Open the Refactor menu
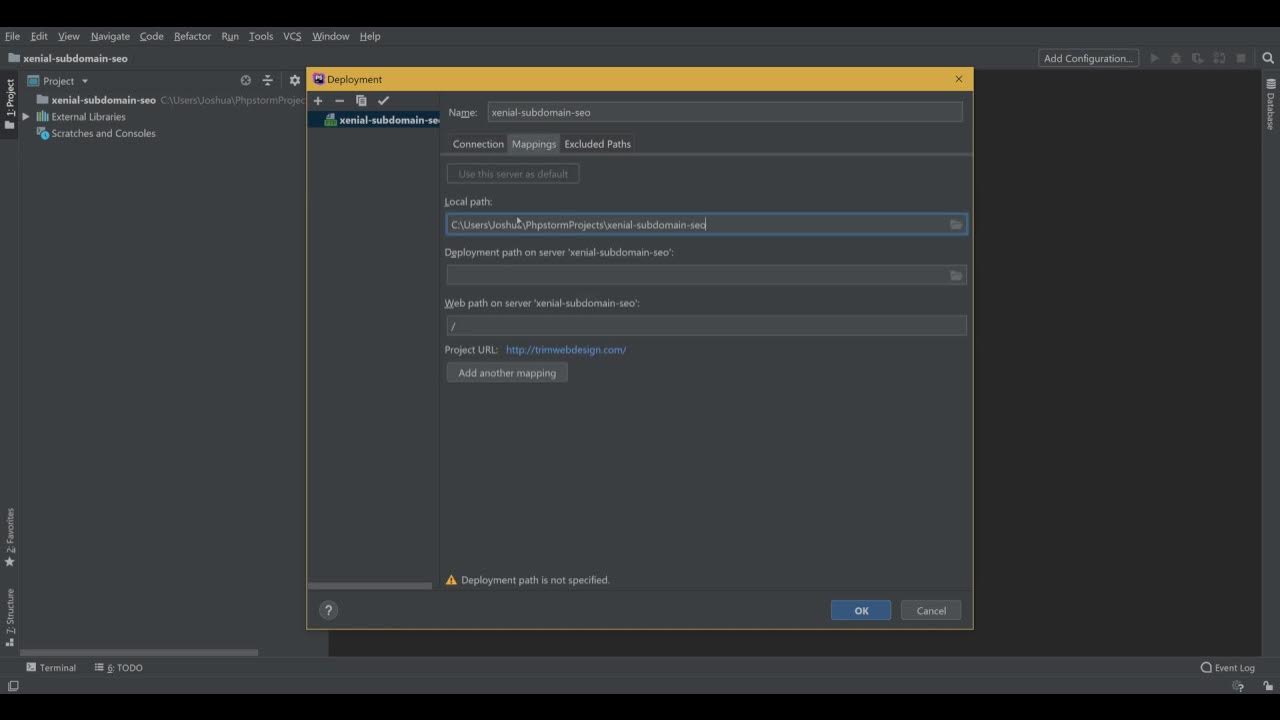1280x720 pixels. 192,36
